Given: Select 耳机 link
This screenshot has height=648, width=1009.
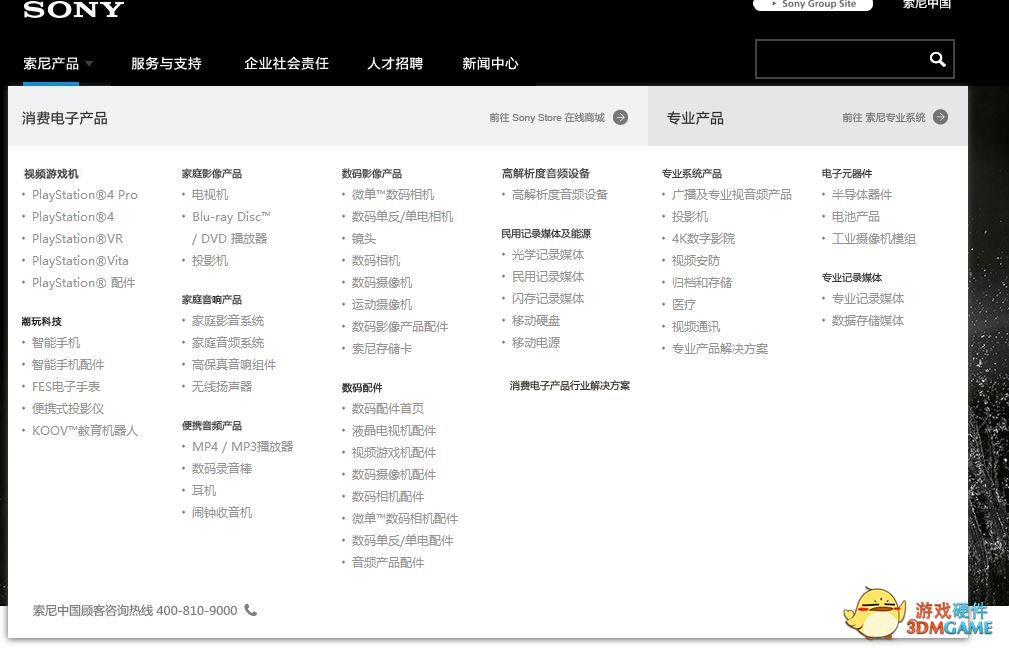Looking at the screenshot, I should (x=204, y=490).
